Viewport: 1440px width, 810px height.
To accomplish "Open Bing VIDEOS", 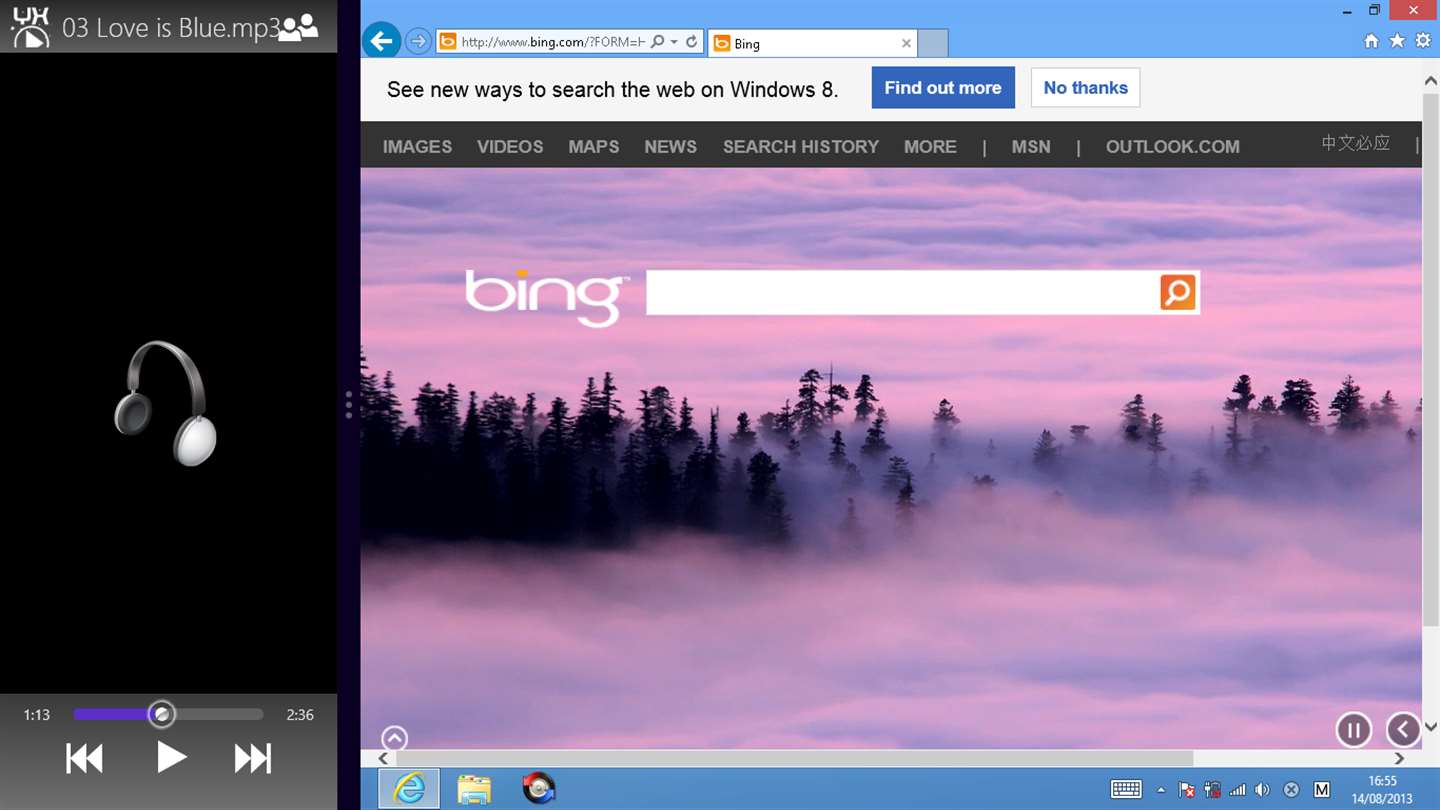I will coord(510,146).
